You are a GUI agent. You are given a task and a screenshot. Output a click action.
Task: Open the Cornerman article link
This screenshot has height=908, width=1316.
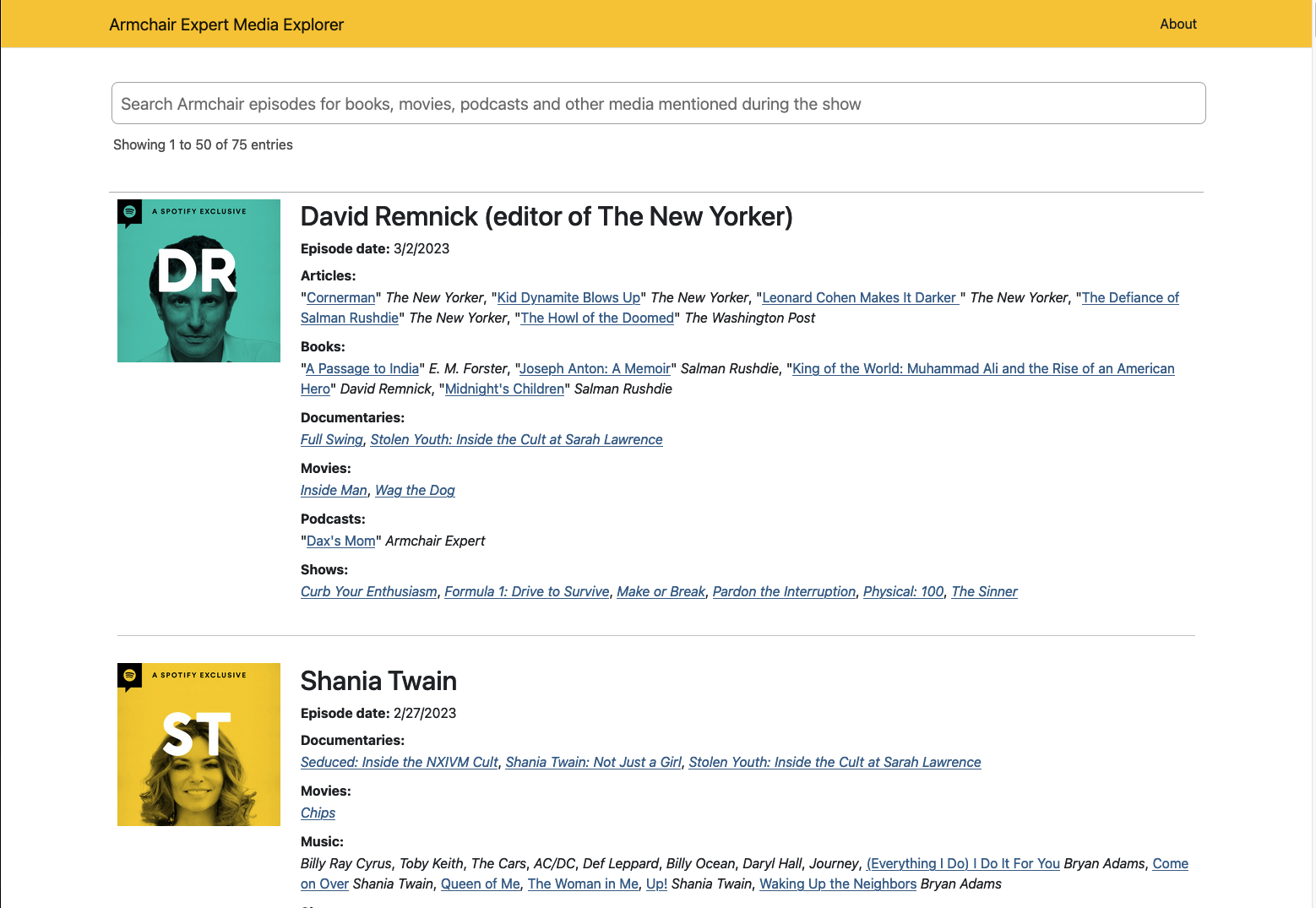point(340,297)
